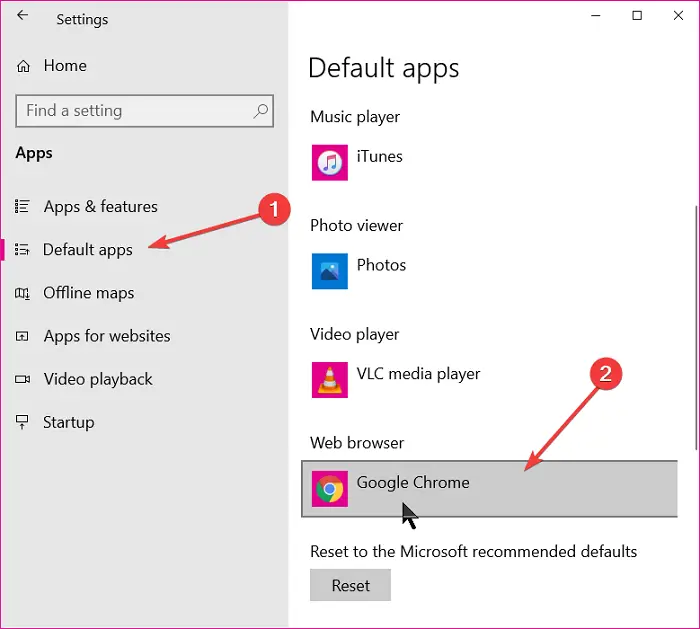Select Default apps in sidebar
The image size is (700, 629).
tap(88, 250)
